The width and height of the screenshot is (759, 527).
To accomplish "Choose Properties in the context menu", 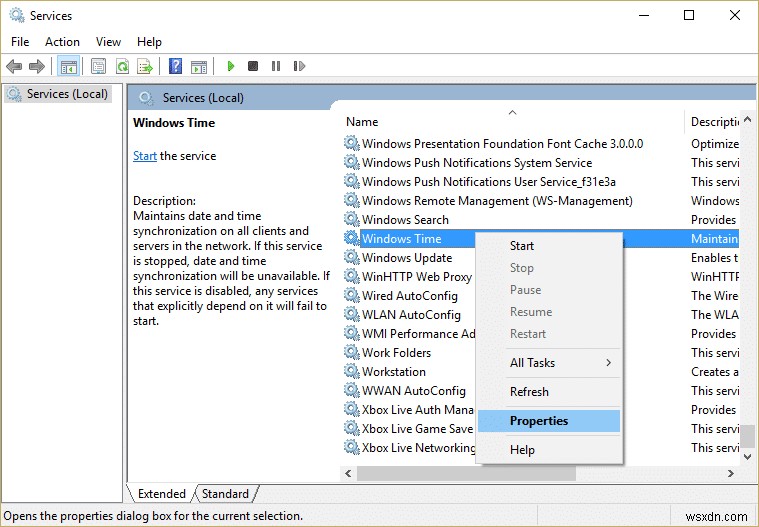I will click(x=549, y=421).
